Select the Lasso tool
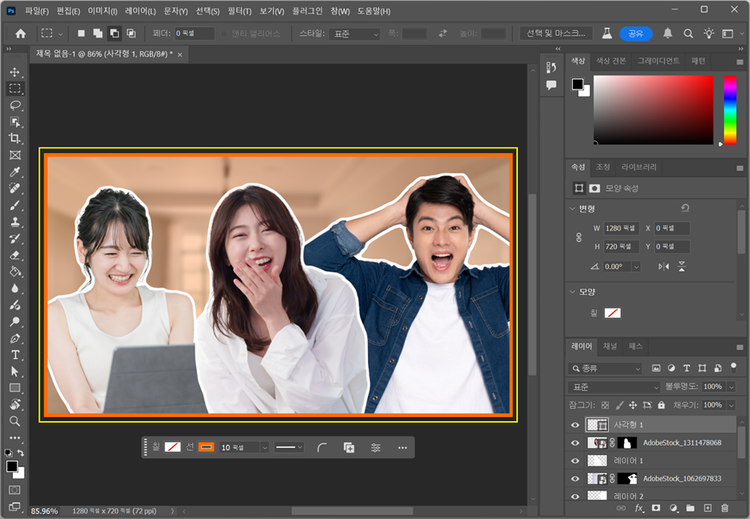The height and width of the screenshot is (519, 750). click(x=15, y=105)
